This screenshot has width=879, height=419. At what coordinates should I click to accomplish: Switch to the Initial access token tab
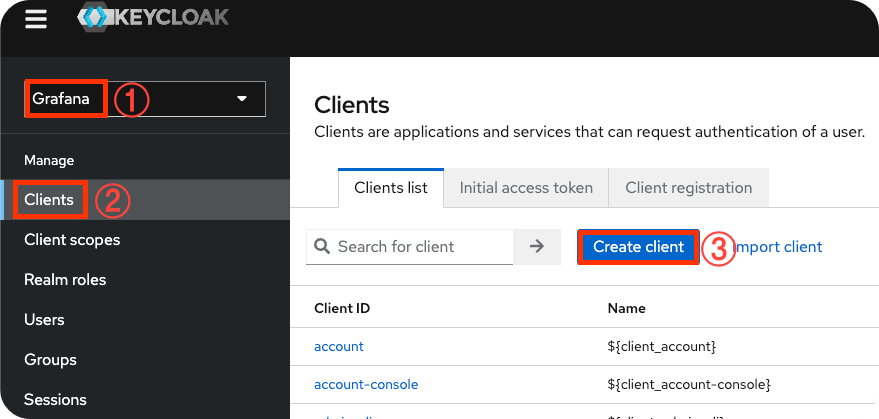pyautogui.click(x=526, y=187)
